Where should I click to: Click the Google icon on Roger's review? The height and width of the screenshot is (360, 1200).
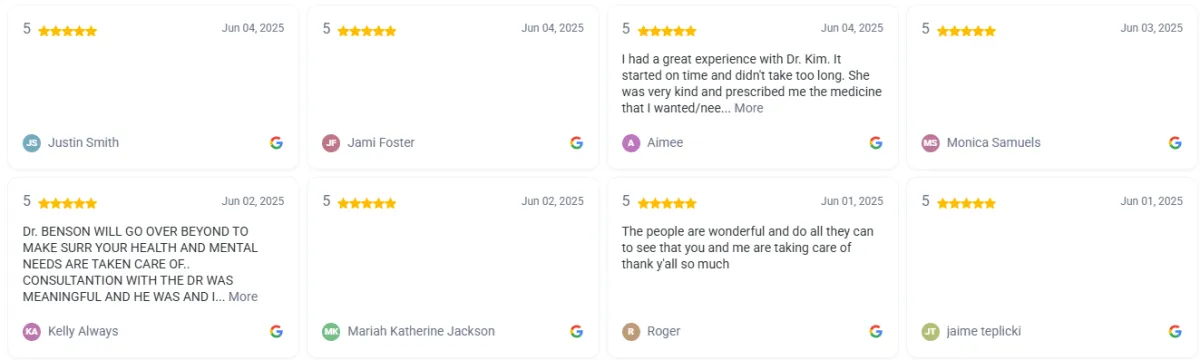876,331
